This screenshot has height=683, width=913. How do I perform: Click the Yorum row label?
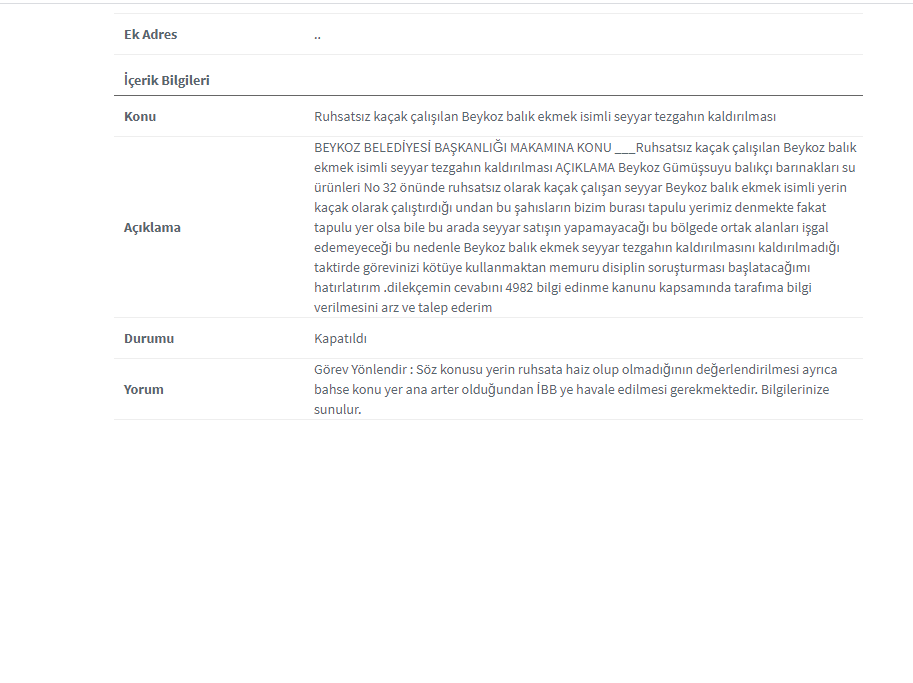point(143,390)
